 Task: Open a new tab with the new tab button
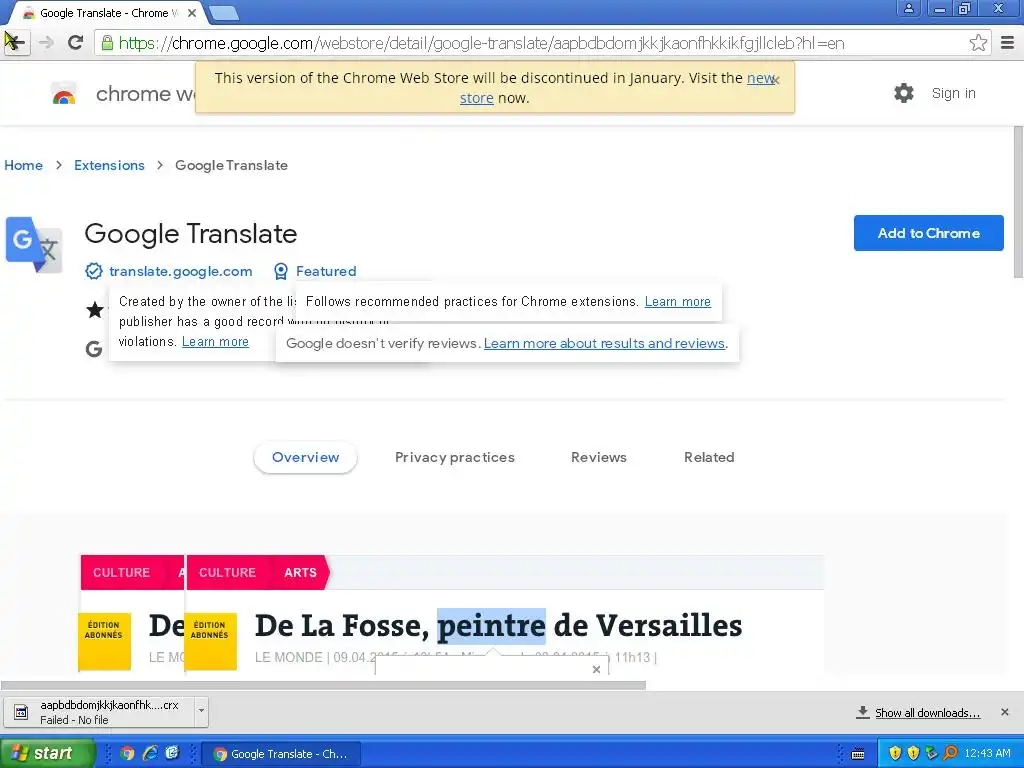click(225, 13)
